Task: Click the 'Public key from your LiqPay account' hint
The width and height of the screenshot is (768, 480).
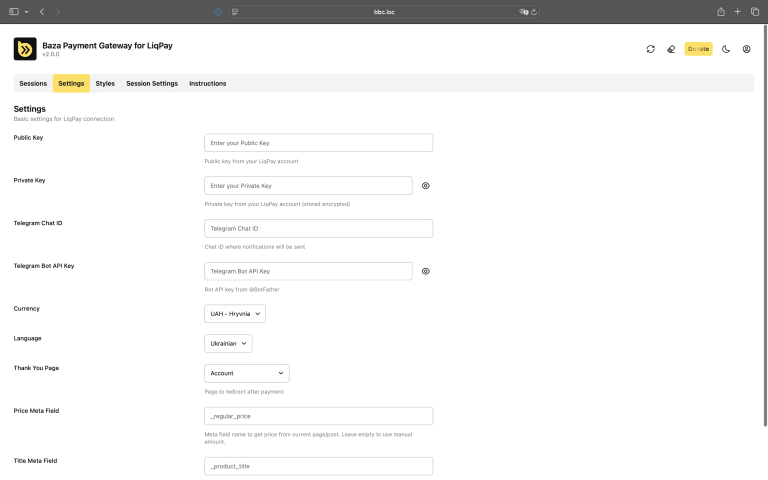Action: (x=251, y=161)
